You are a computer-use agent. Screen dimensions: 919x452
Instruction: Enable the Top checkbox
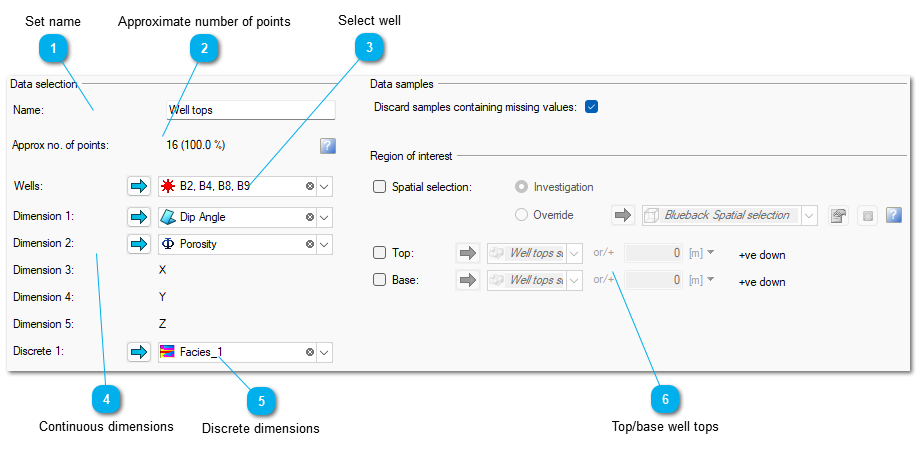pyautogui.click(x=380, y=253)
